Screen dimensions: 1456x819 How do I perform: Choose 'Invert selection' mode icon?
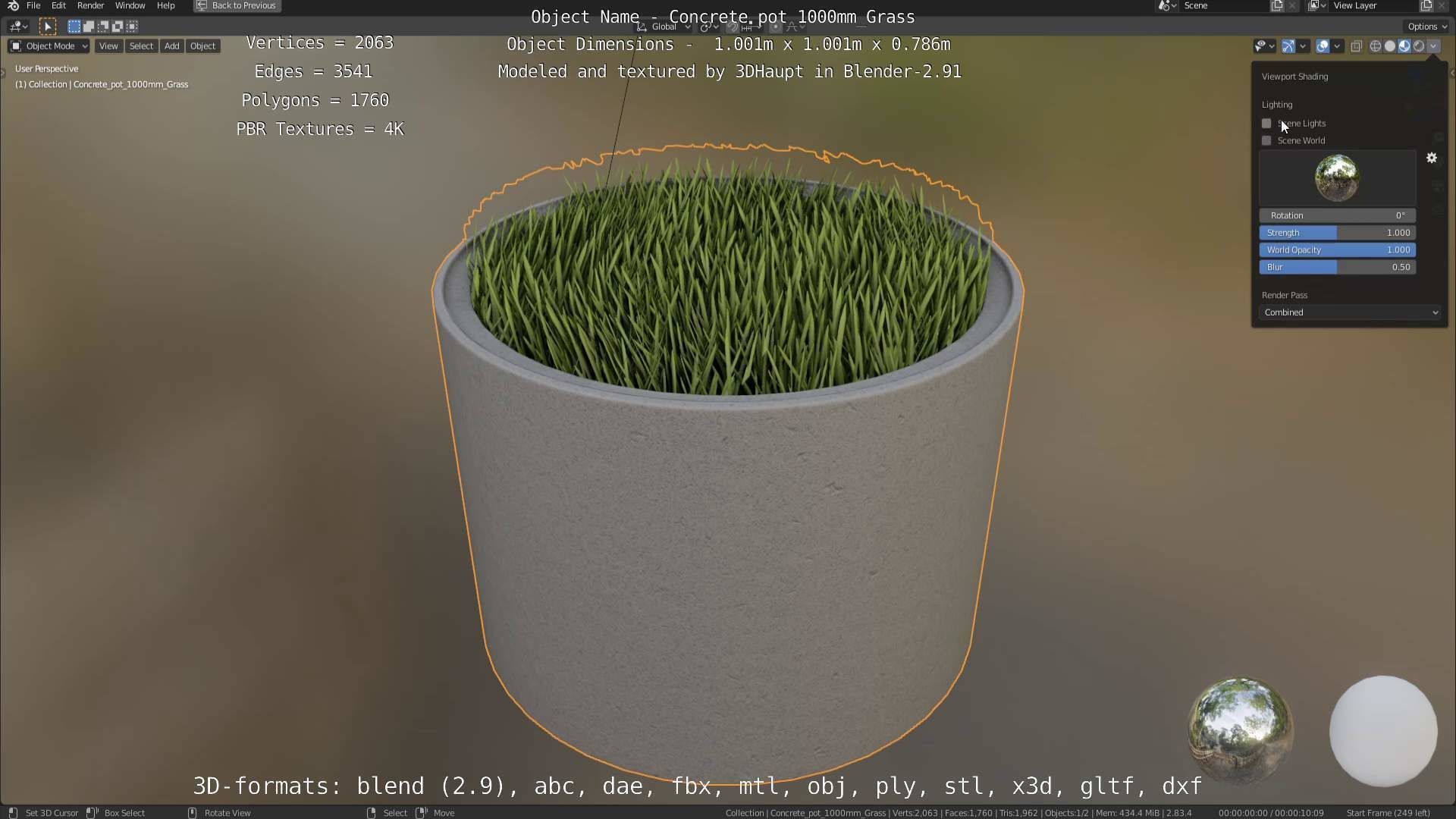(x=118, y=27)
